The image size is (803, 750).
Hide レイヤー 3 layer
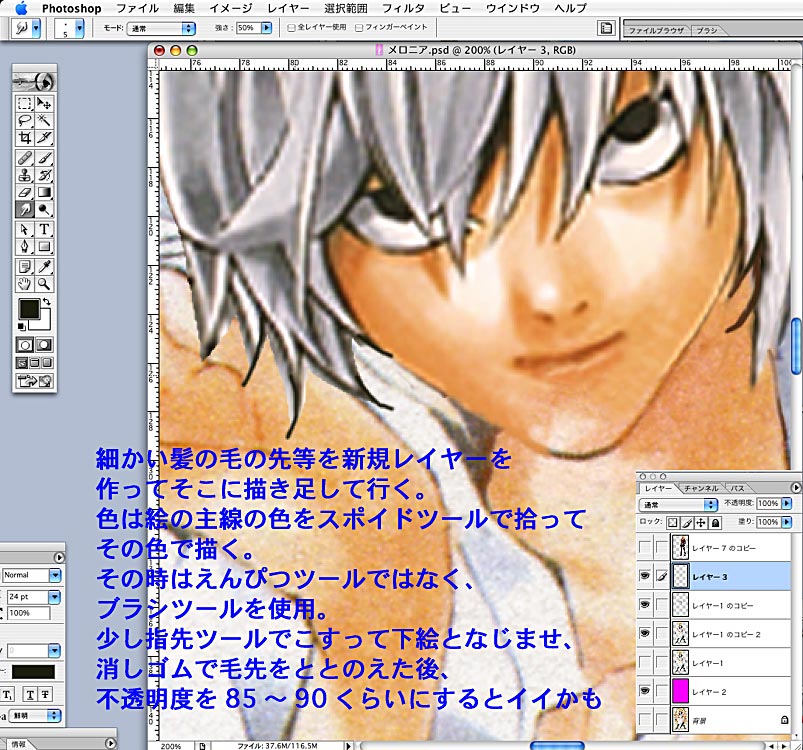pyautogui.click(x=645, y=576)
